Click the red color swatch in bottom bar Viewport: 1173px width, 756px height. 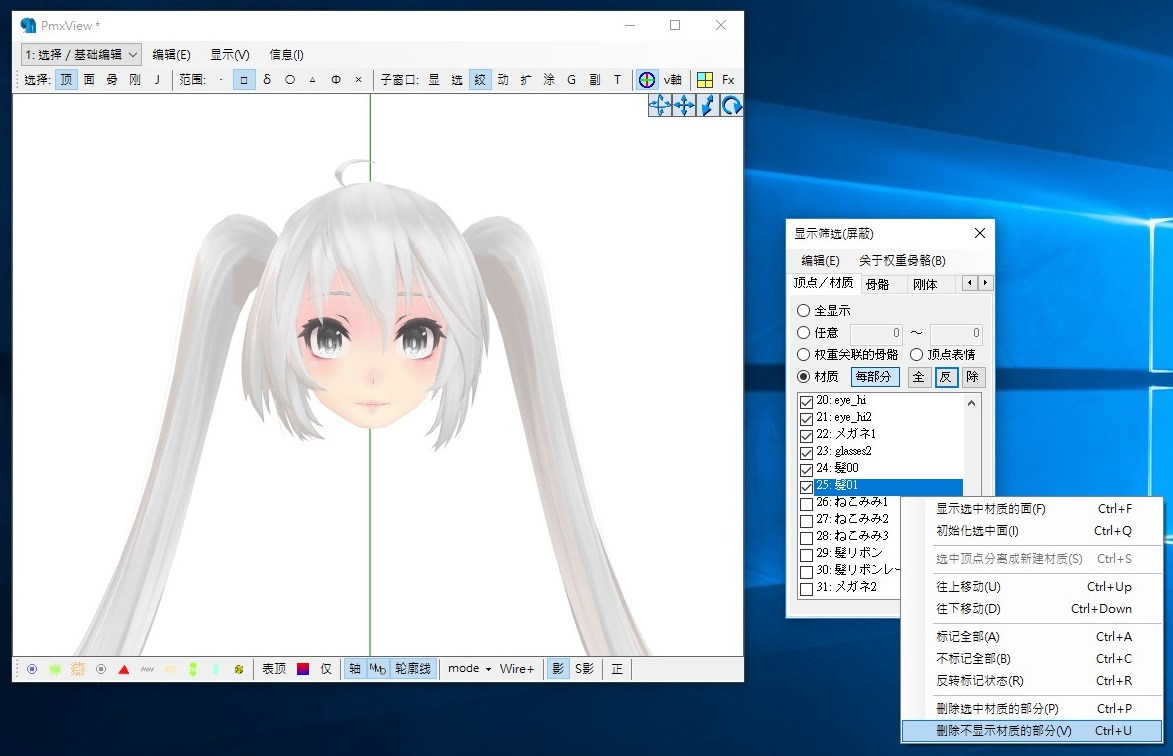point(302,668)
